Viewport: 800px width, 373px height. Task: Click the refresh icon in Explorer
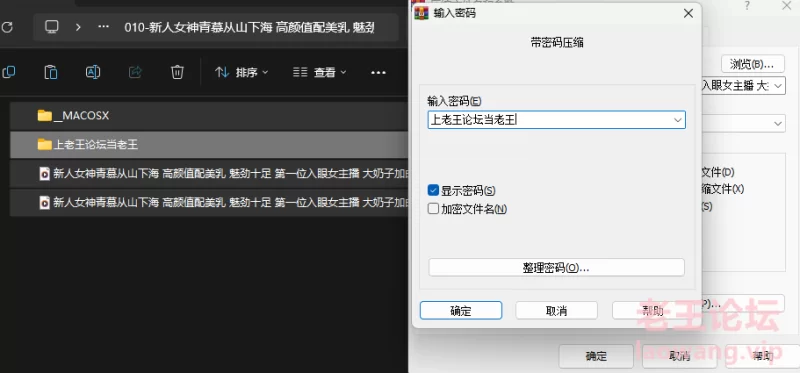pyautogui.click(x=7, y=27)
